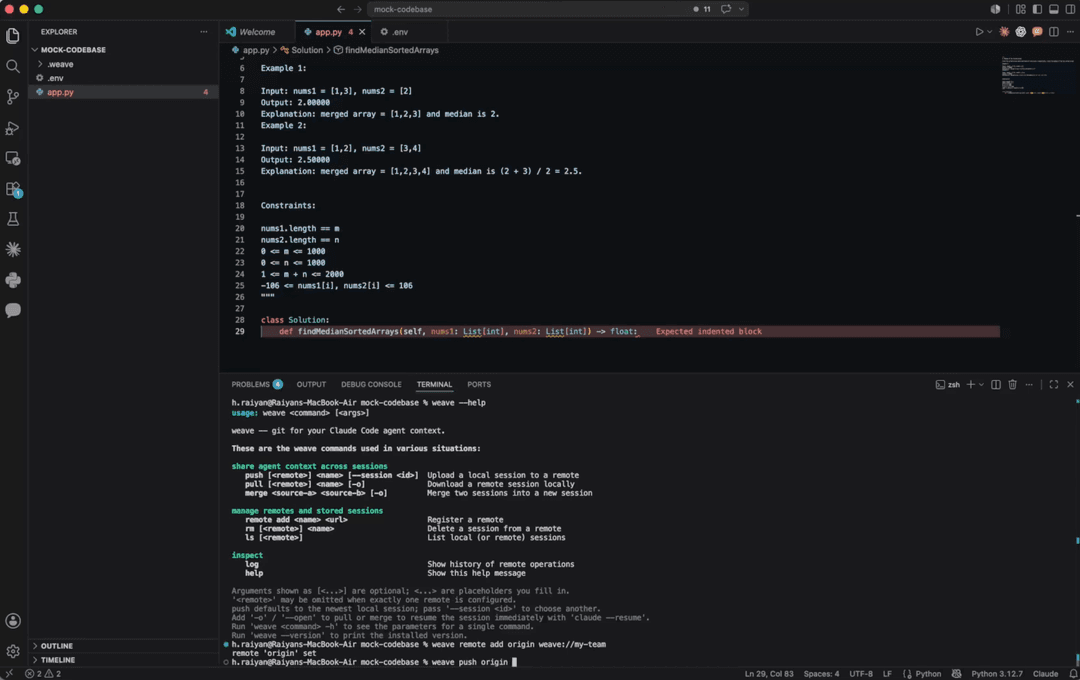Open Source Control view
This screenshot has height=680, width=1080.
(x=13, y=96)
